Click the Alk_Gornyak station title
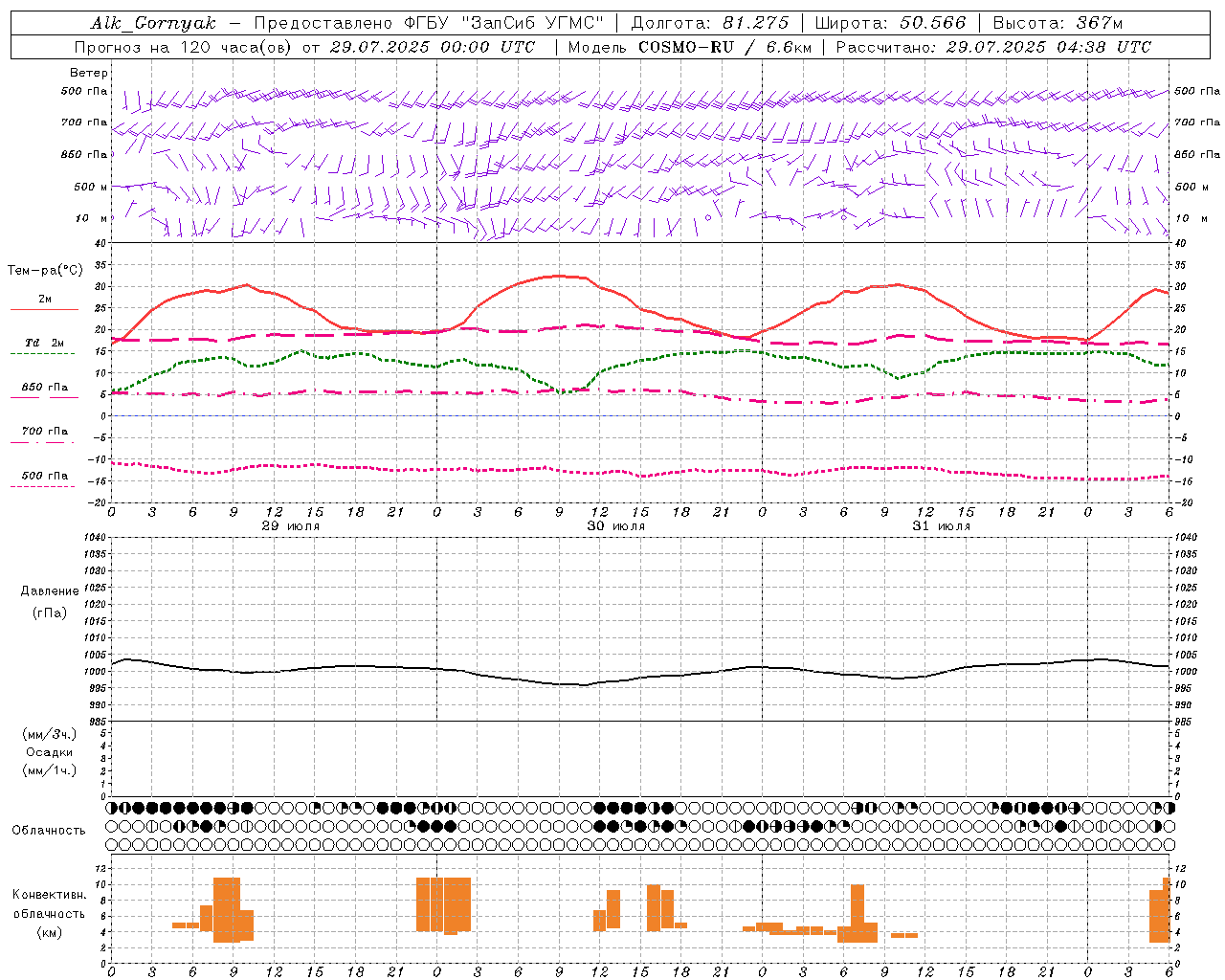Viewport: 1225px width, 980px height. tap(153, 23)
